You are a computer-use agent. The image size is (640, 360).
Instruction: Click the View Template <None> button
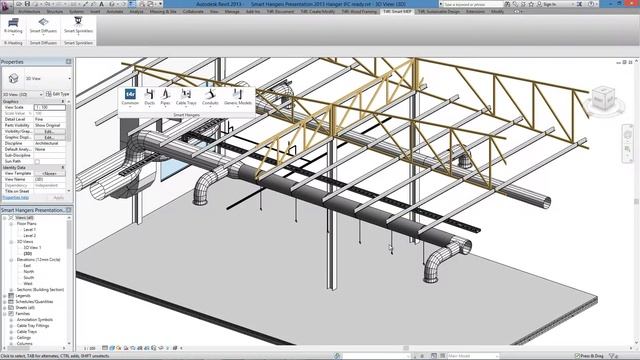click(49, 173)
